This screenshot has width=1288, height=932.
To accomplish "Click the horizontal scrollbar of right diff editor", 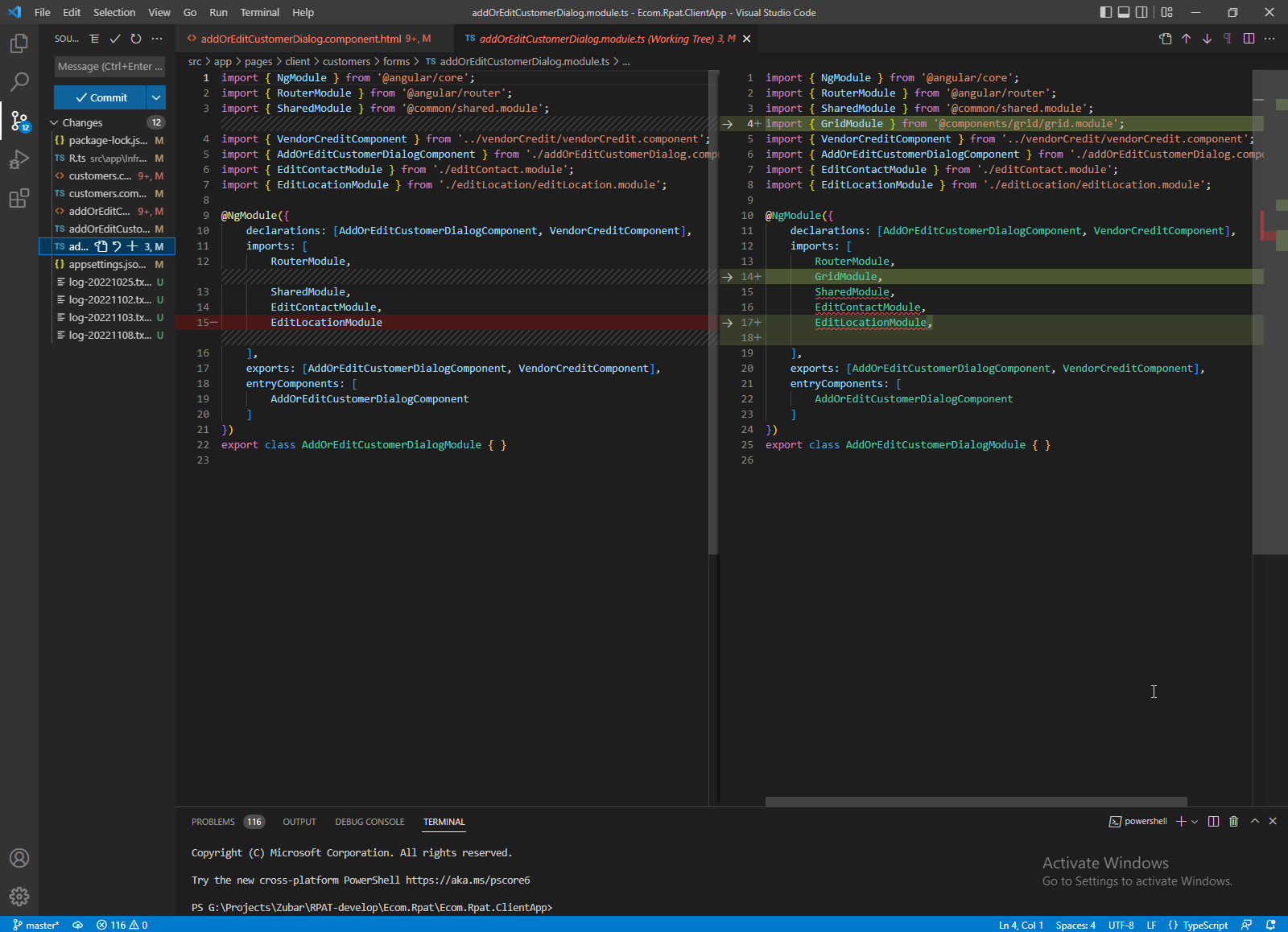I will pyautogui.click(x=976, y=802).
